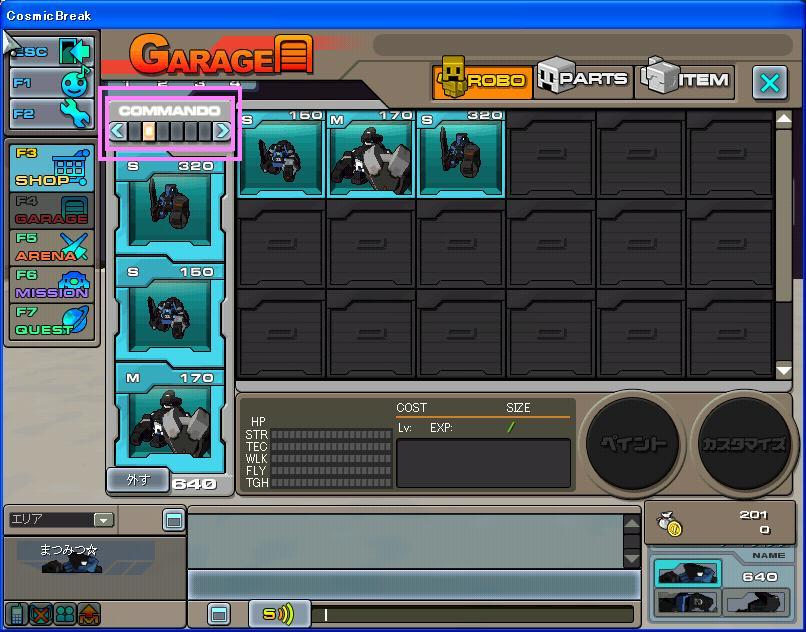Open the エリア dropdown arrow
This screenshot has width=806, height=632.
(x=103, y=520)
